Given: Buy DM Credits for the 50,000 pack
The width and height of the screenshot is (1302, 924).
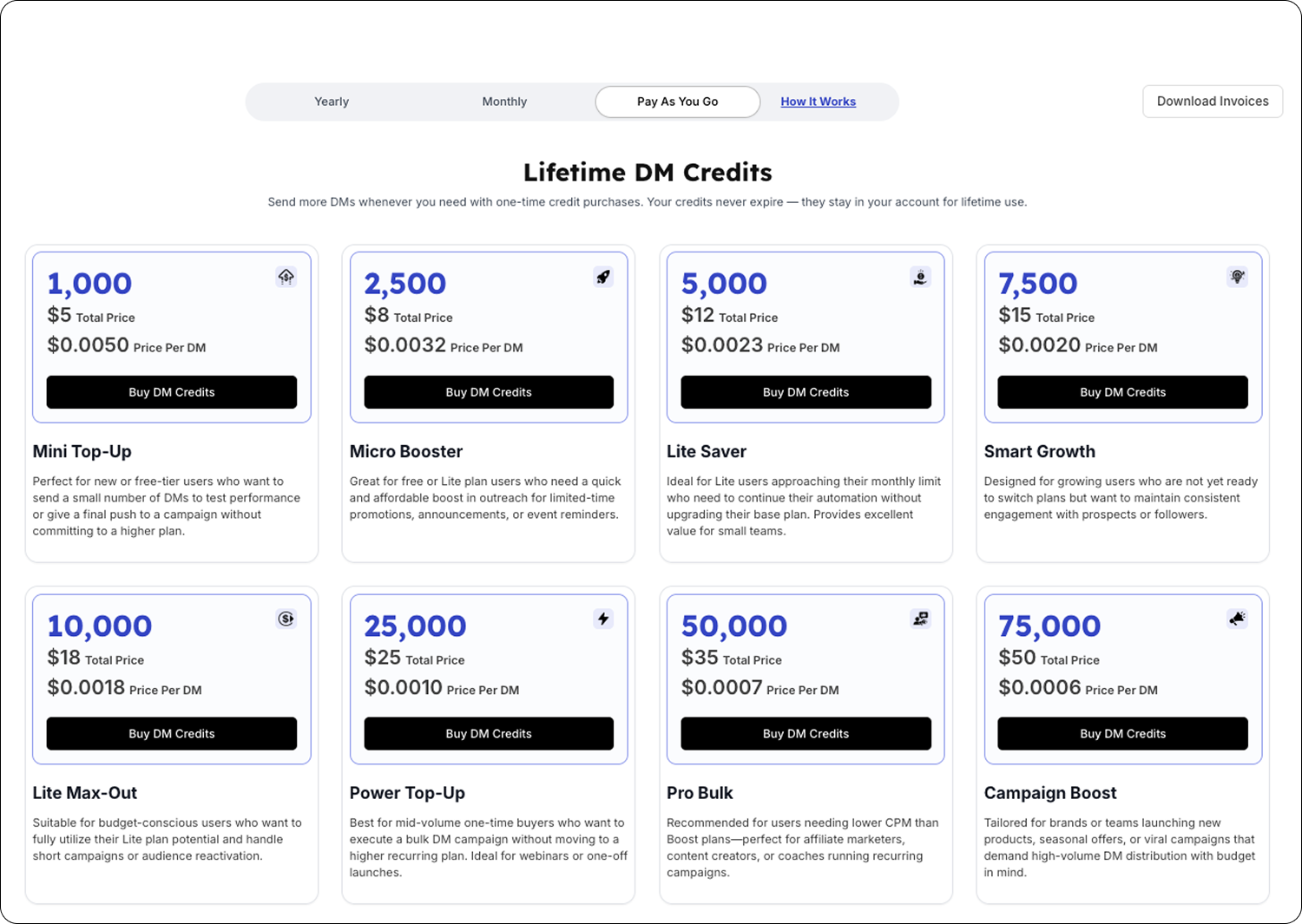Looking at the screenshot, I should (806, 734).
